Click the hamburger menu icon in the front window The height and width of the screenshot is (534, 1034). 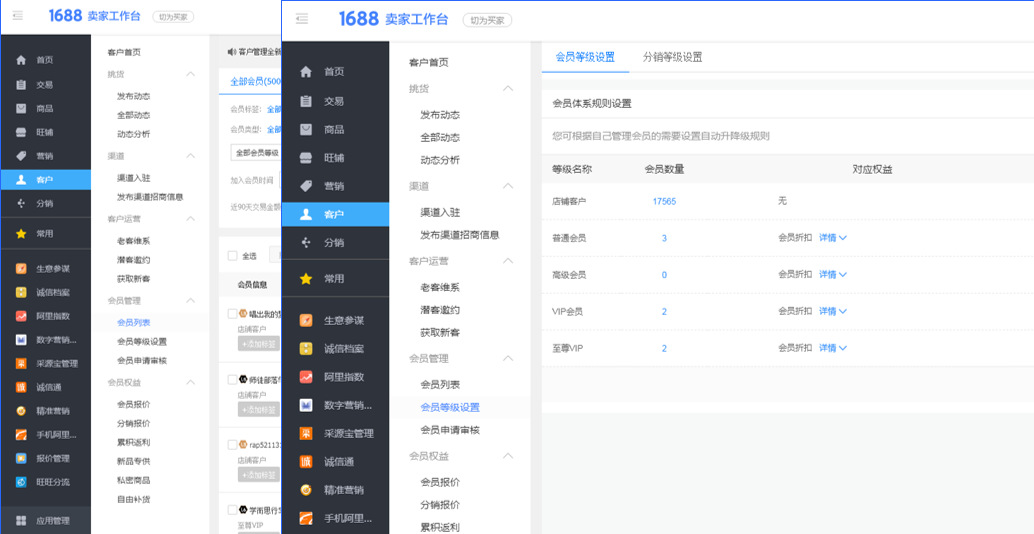pyautogui.click(x=302, y=19)
